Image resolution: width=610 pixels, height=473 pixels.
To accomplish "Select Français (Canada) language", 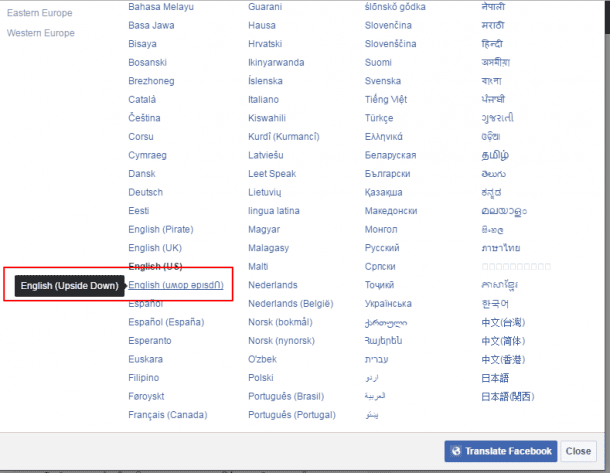I will (x=168, y=415).
